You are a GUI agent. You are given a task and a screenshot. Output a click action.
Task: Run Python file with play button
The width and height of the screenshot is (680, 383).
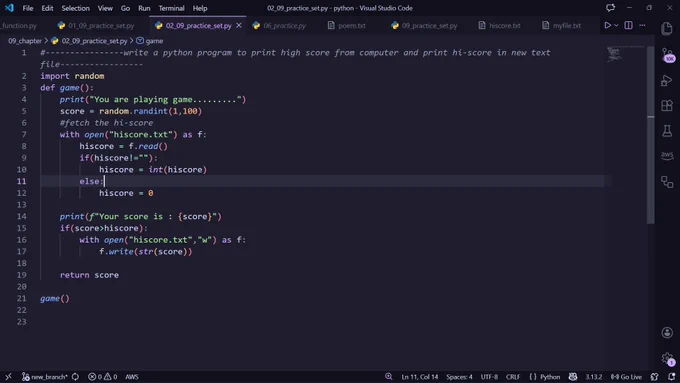608,26
